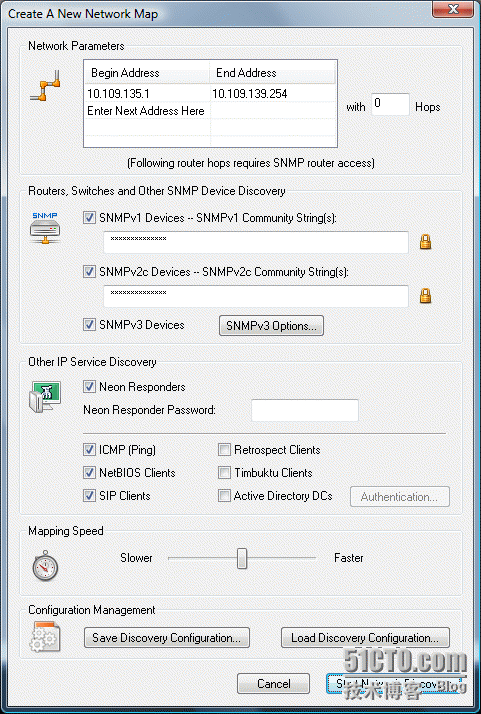The image size is (481, 714).
Task: Uncheck NetBIOS Clients
Action: [89, 473]
